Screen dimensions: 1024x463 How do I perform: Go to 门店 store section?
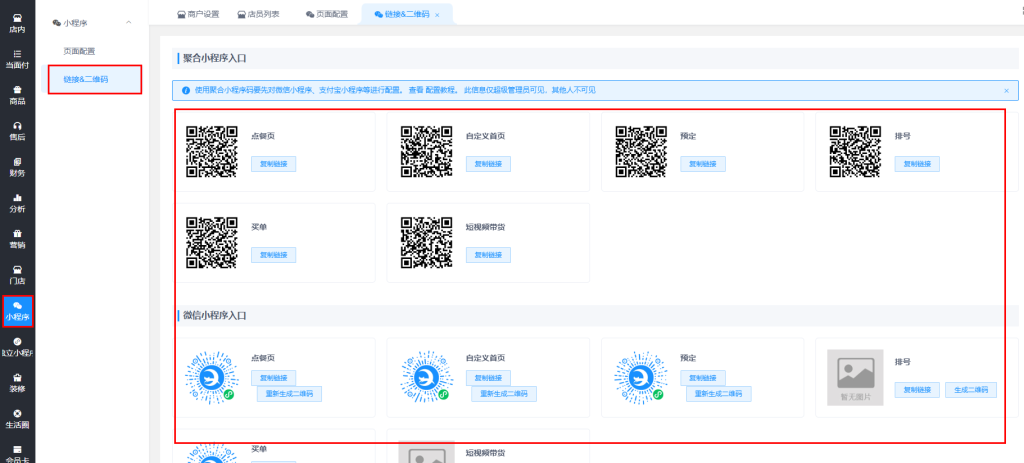point(17,274)
